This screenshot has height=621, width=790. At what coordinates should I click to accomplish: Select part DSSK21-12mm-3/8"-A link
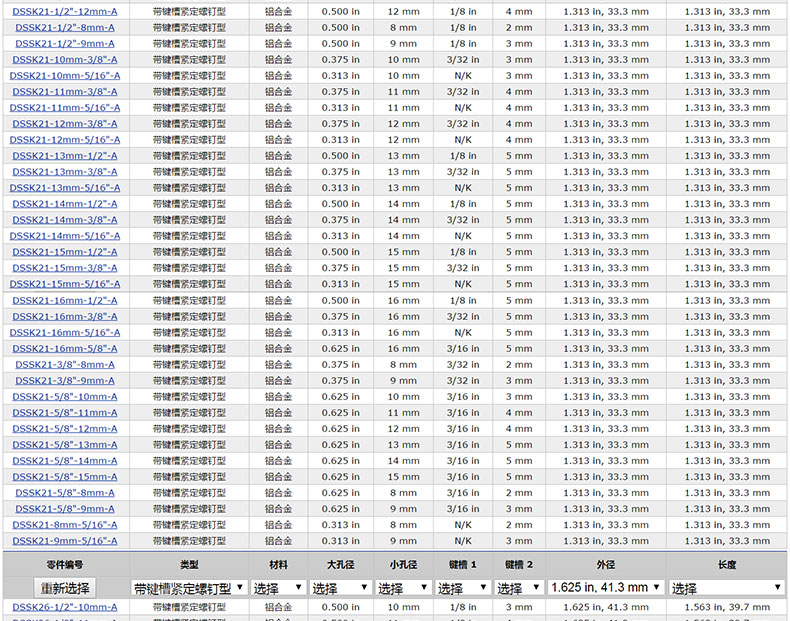(x=65, y=124)
